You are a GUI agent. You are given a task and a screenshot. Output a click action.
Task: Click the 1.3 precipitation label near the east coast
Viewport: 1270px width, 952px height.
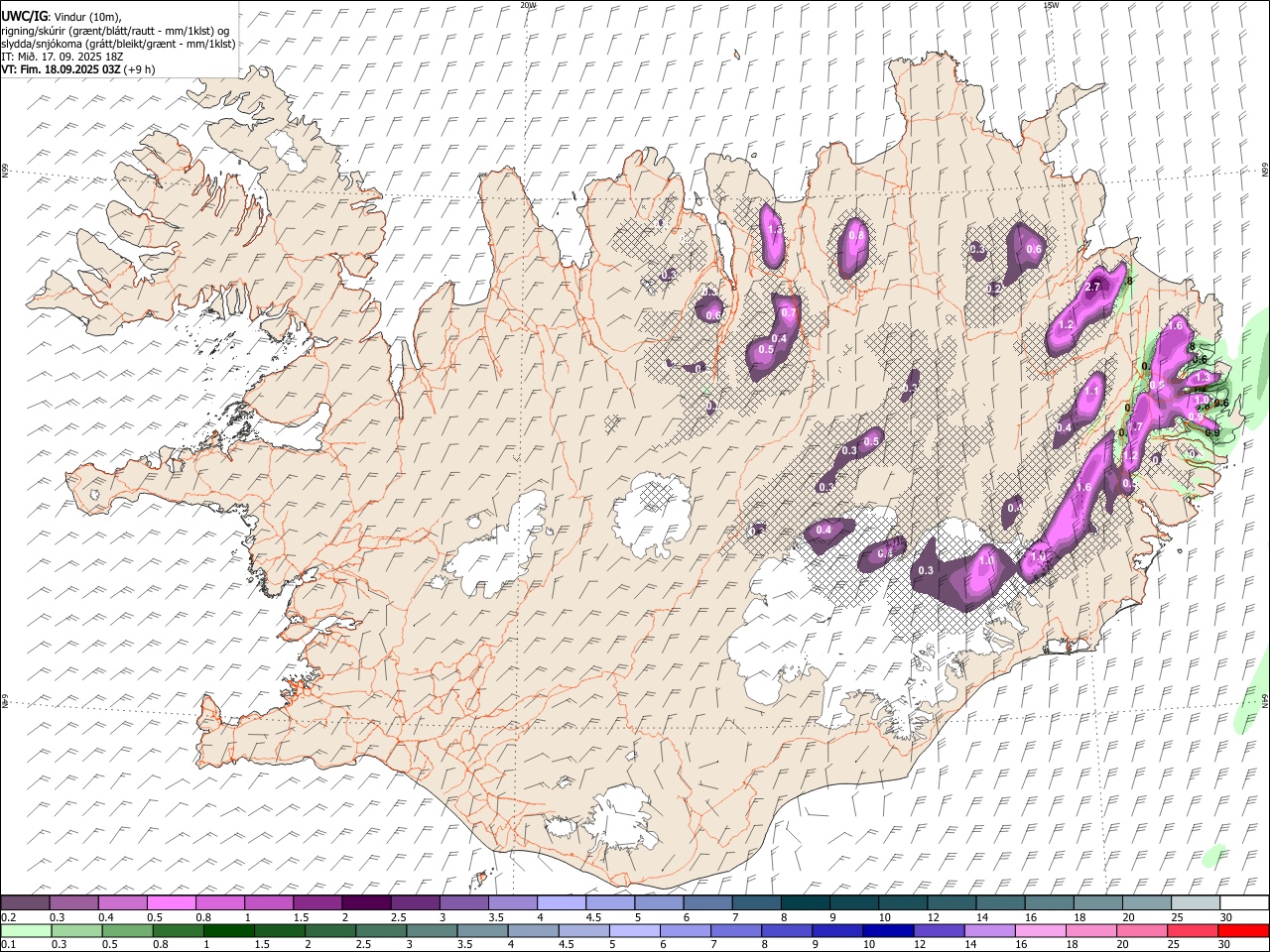point(1203,378)
